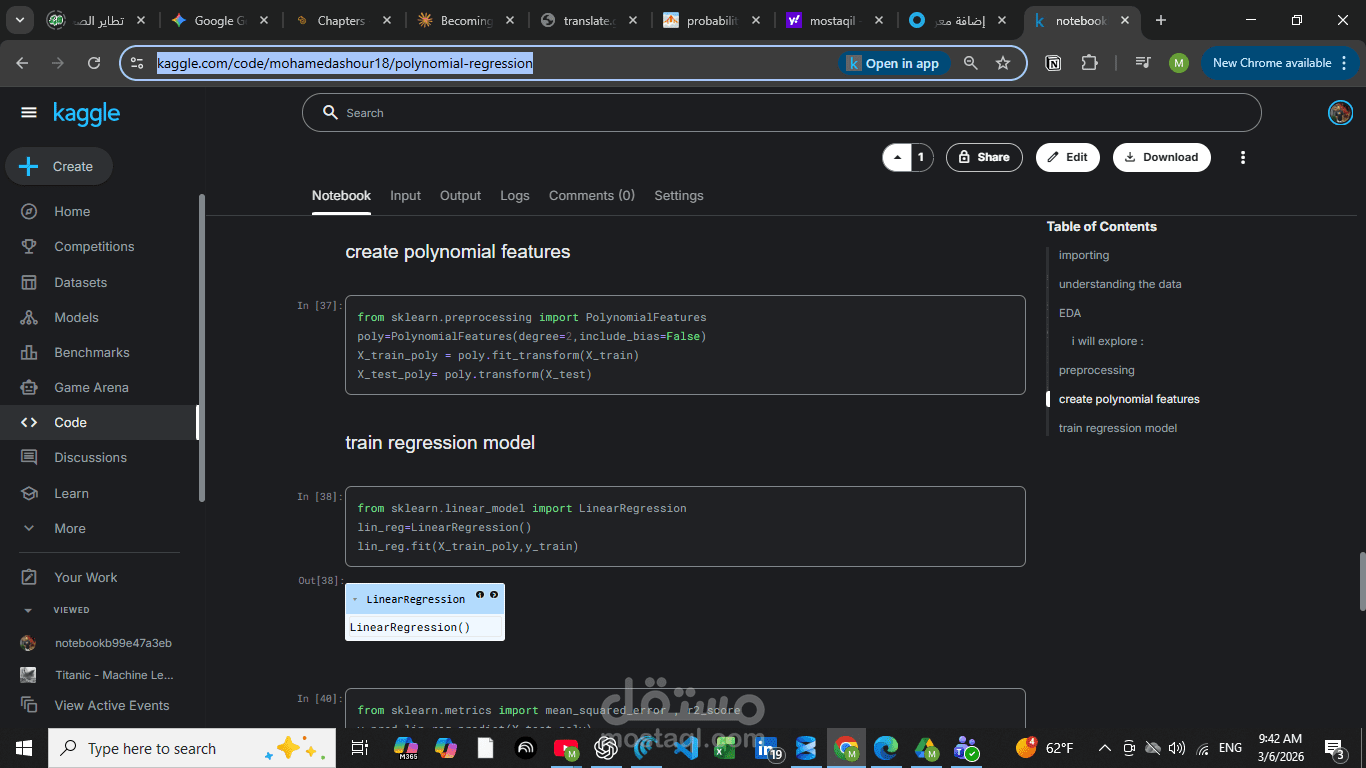Click the Create plus button
The image size is (1366, 768).
pos(59,166)
